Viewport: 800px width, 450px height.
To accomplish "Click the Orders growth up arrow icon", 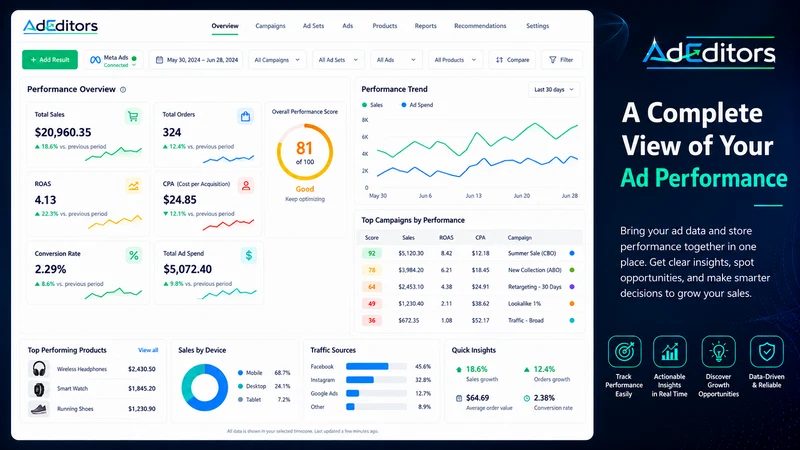I will [527, 369].
